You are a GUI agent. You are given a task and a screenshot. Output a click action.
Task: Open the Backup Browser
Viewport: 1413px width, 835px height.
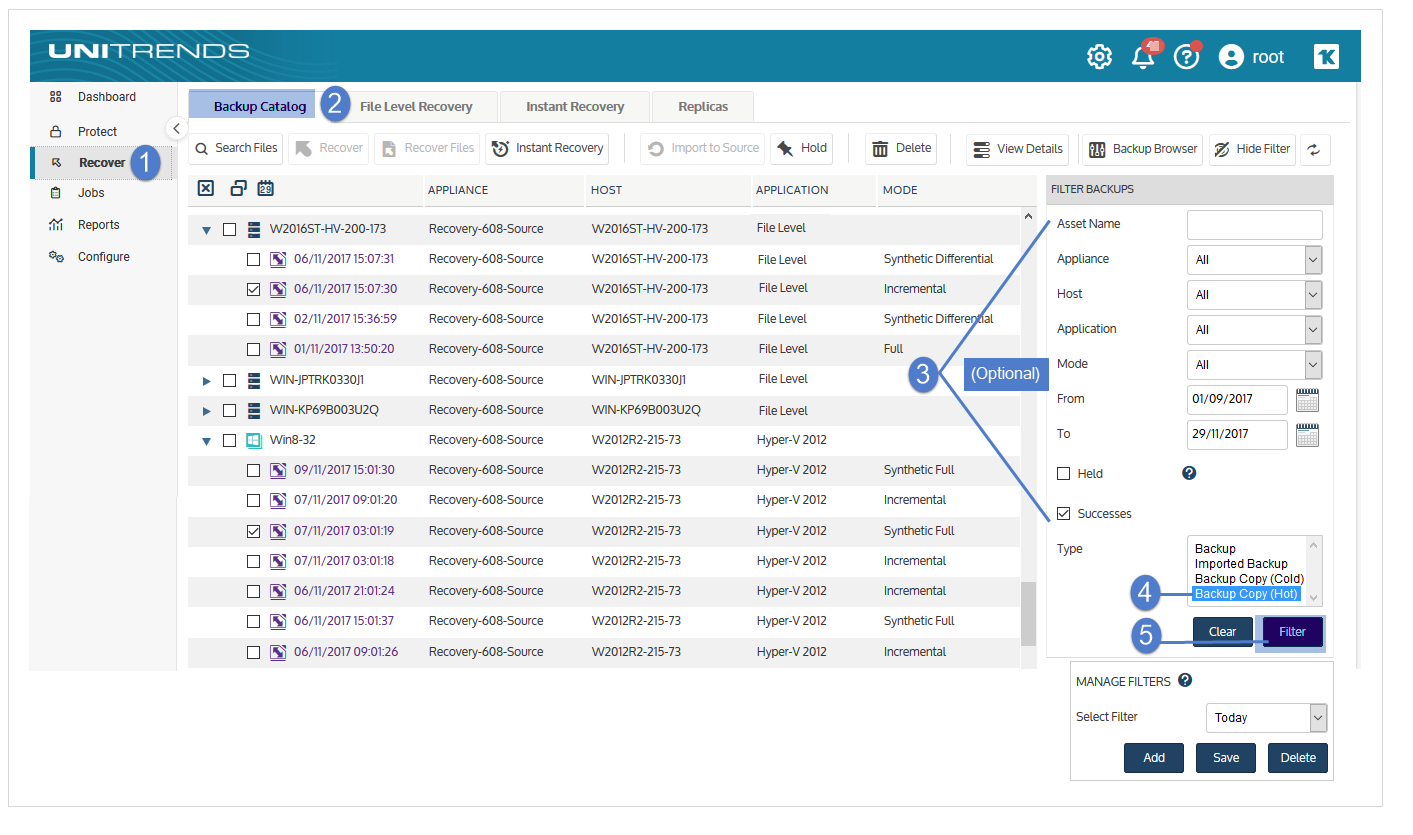[1142, 149]
